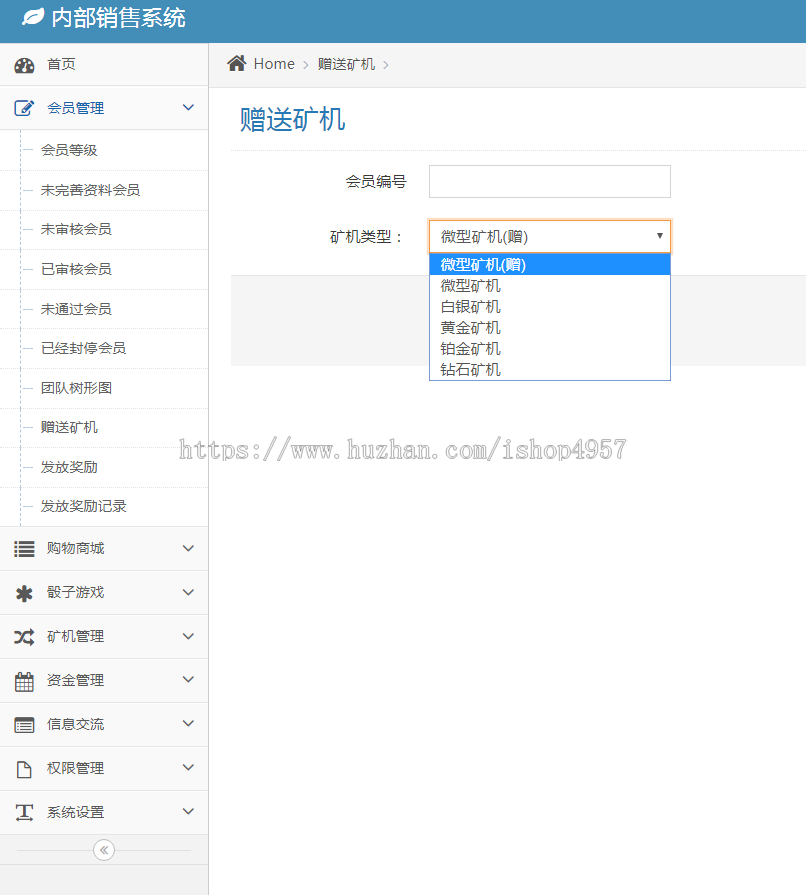The height and width of the screenshot is (895, 806).
Task: Select 微型矿机 option
Action: point(550,286)
